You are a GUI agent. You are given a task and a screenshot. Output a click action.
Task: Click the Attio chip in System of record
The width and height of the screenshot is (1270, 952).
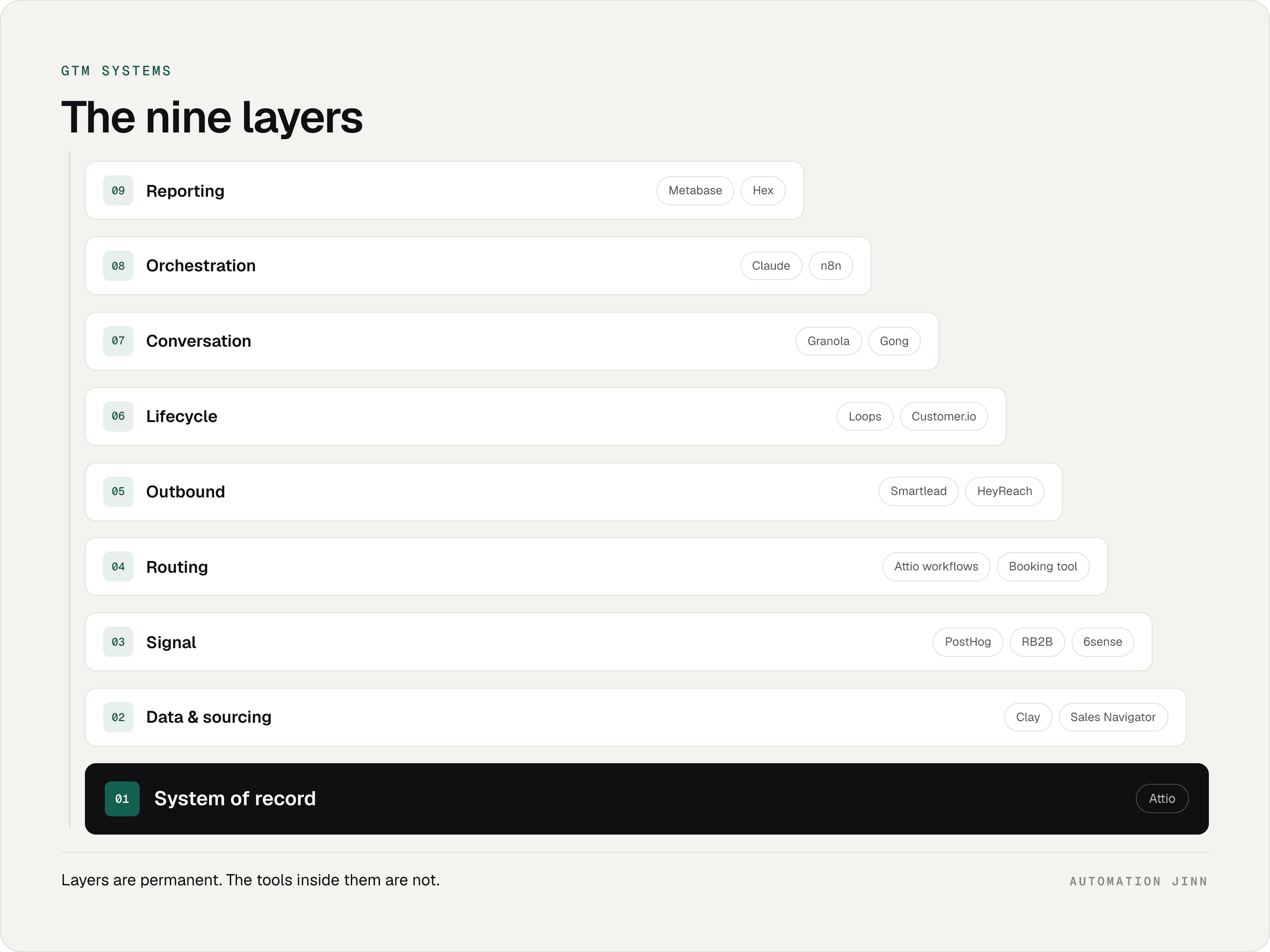tap(1162, 799)
